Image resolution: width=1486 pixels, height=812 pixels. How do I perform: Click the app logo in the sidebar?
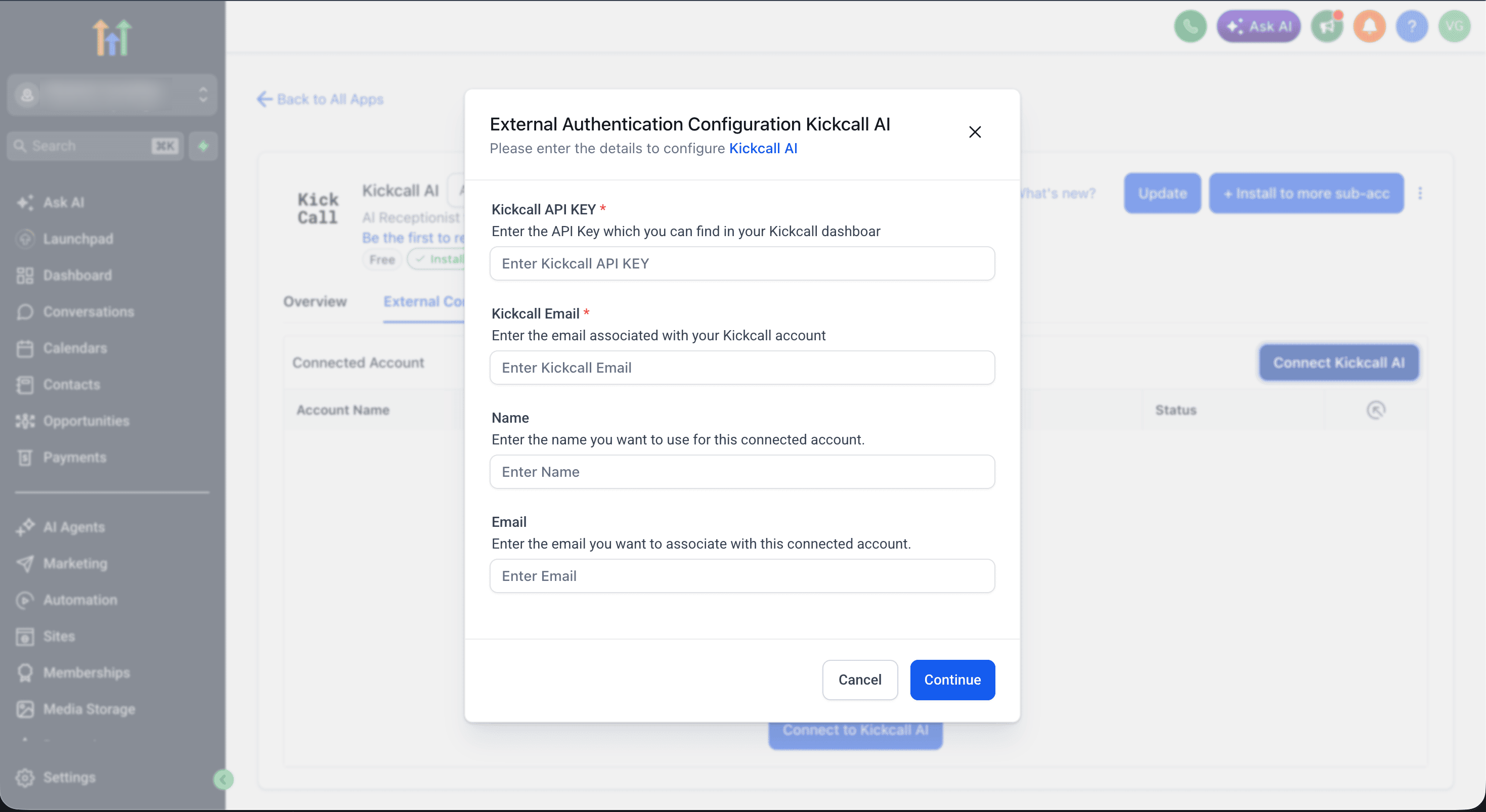[112, 37]
